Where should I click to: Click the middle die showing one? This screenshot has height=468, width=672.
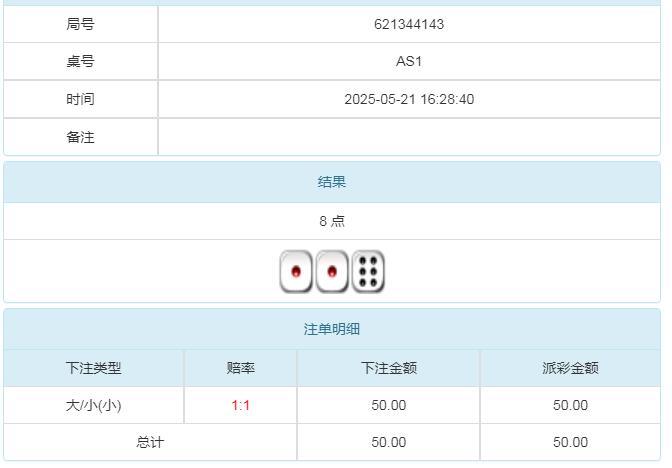(332, 271)
